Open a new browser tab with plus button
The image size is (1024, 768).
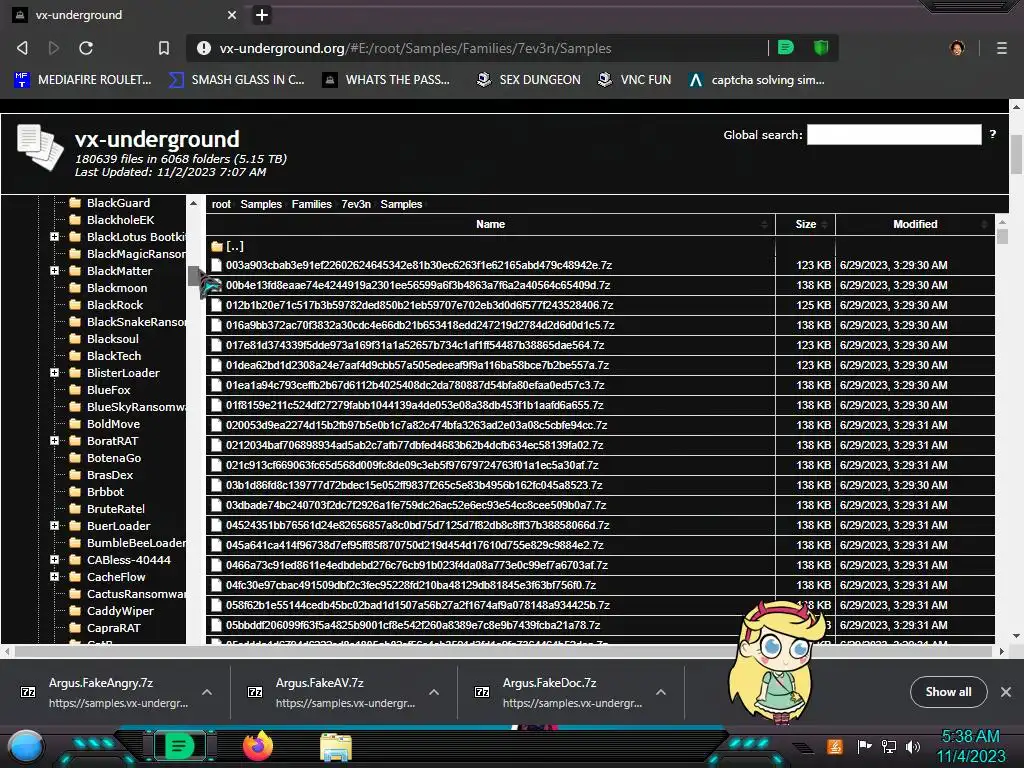point(262,15)
